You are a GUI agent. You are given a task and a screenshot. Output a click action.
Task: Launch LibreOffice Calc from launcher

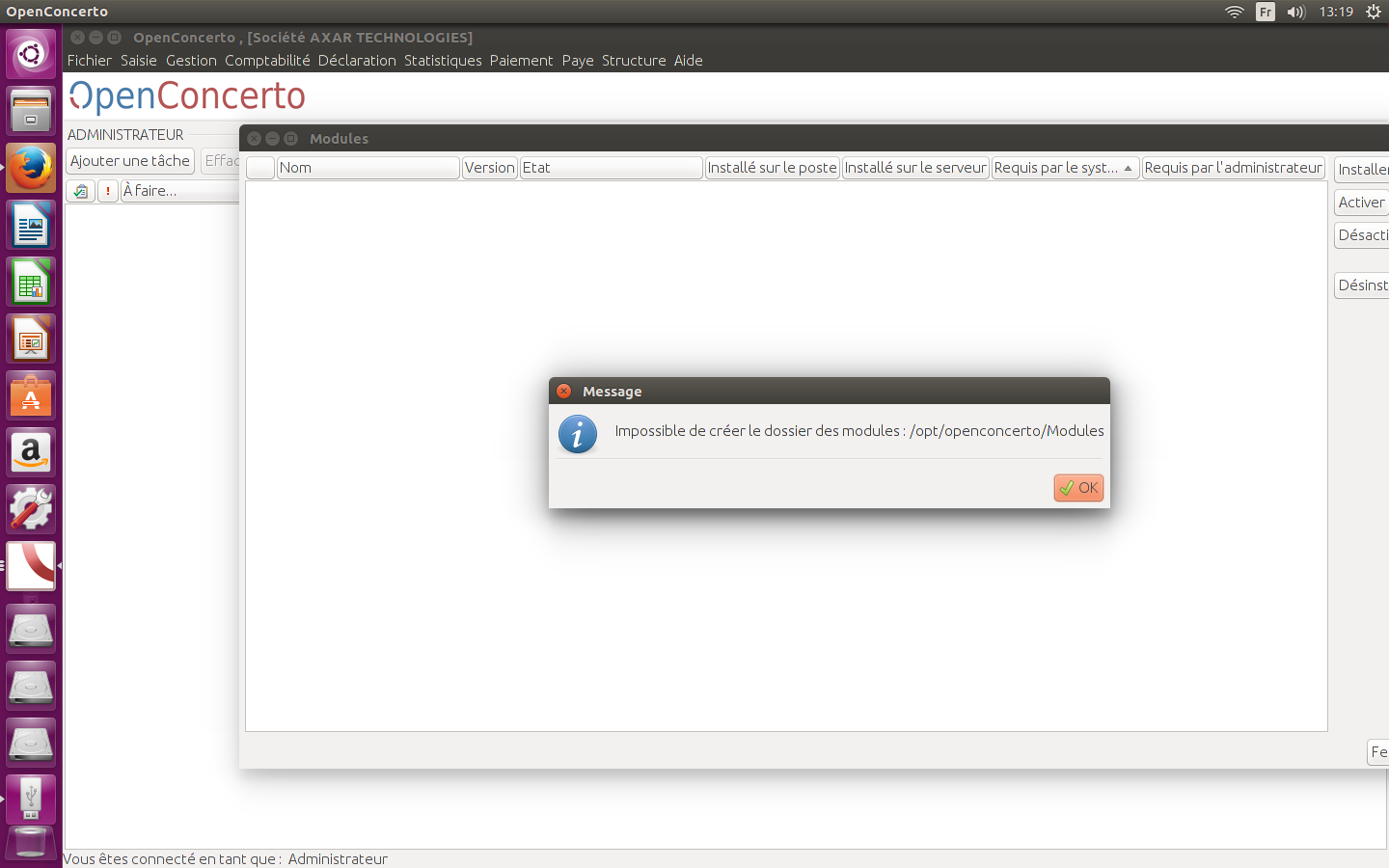click(31, 282)
